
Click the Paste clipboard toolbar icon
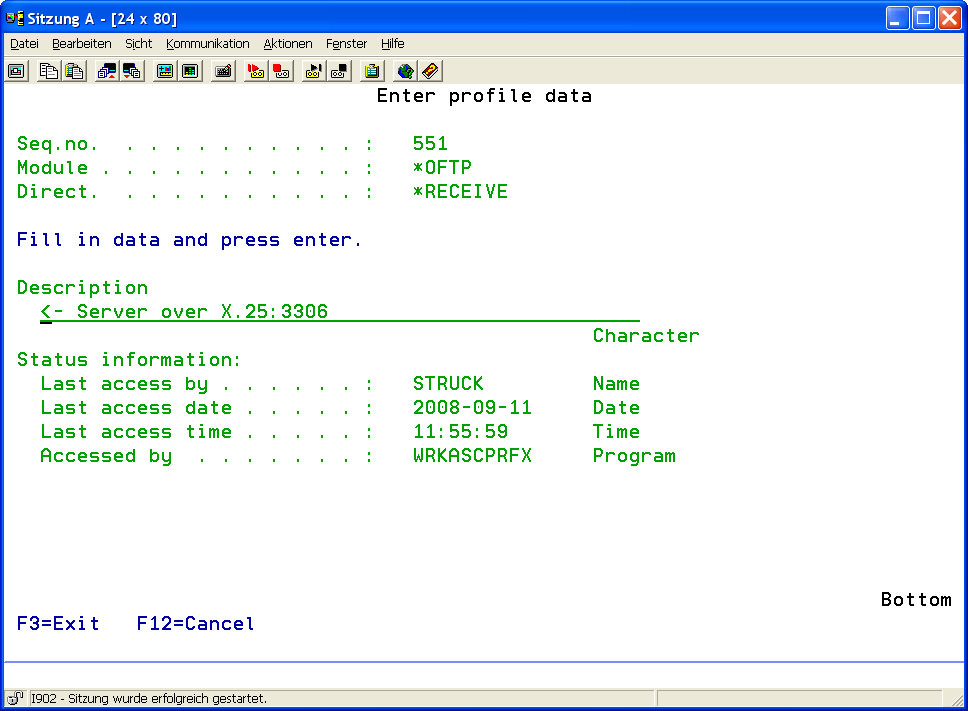tap(74, 71)
